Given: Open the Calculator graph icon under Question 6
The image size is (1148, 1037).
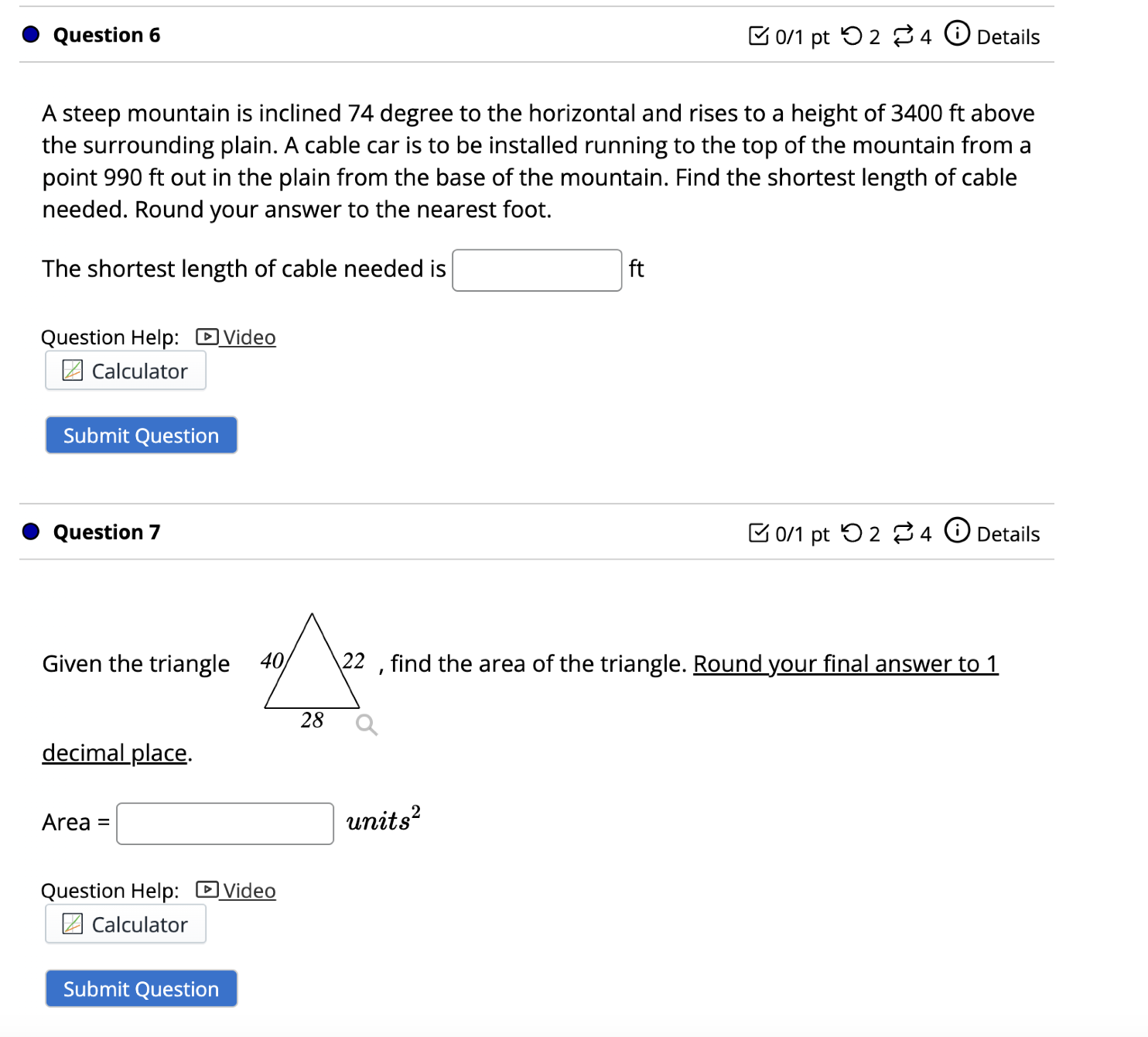Looking at the screenshot, I should tap(73, 371).
